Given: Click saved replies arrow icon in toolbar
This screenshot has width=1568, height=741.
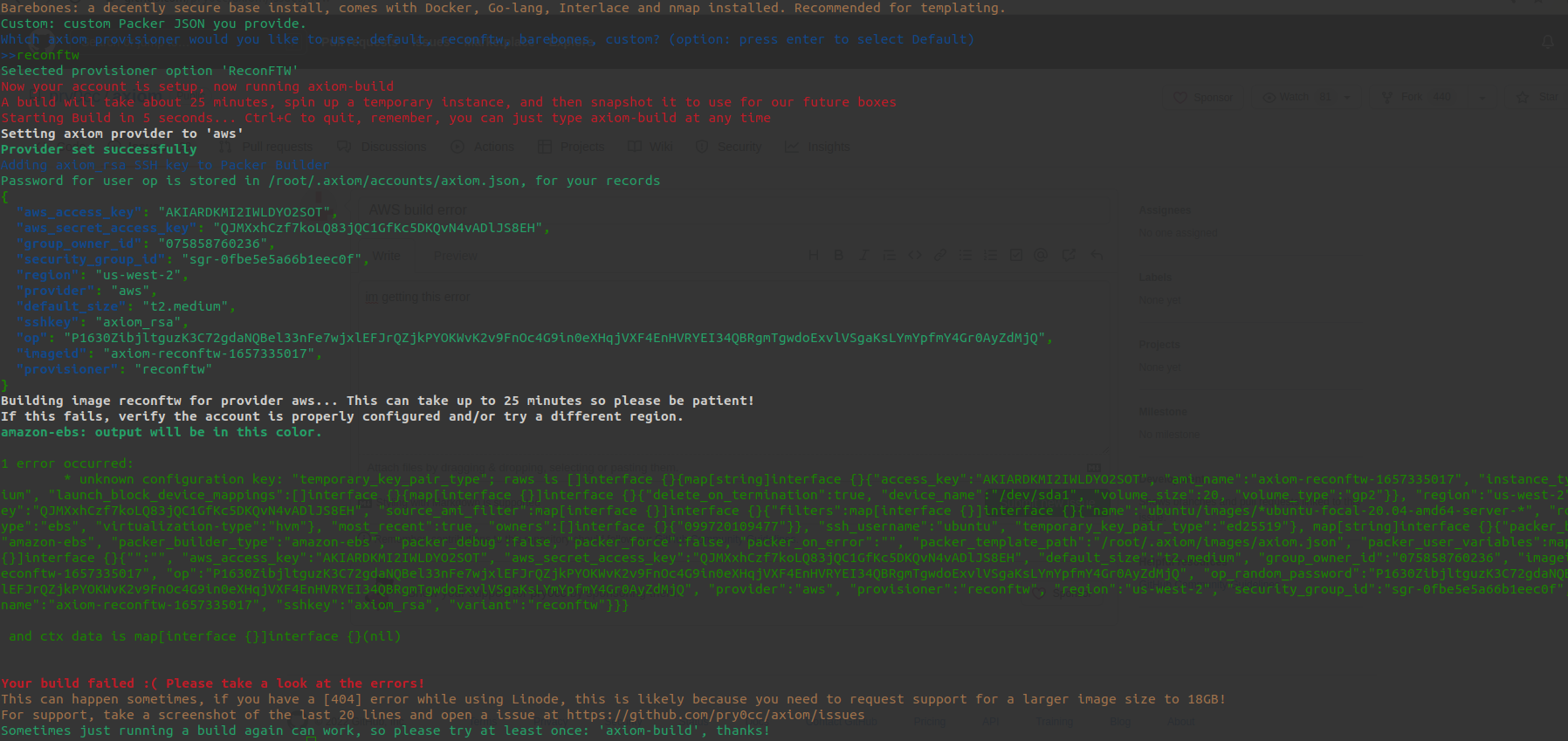Looking at the screenshot, I should click(x=1097, y=255).
